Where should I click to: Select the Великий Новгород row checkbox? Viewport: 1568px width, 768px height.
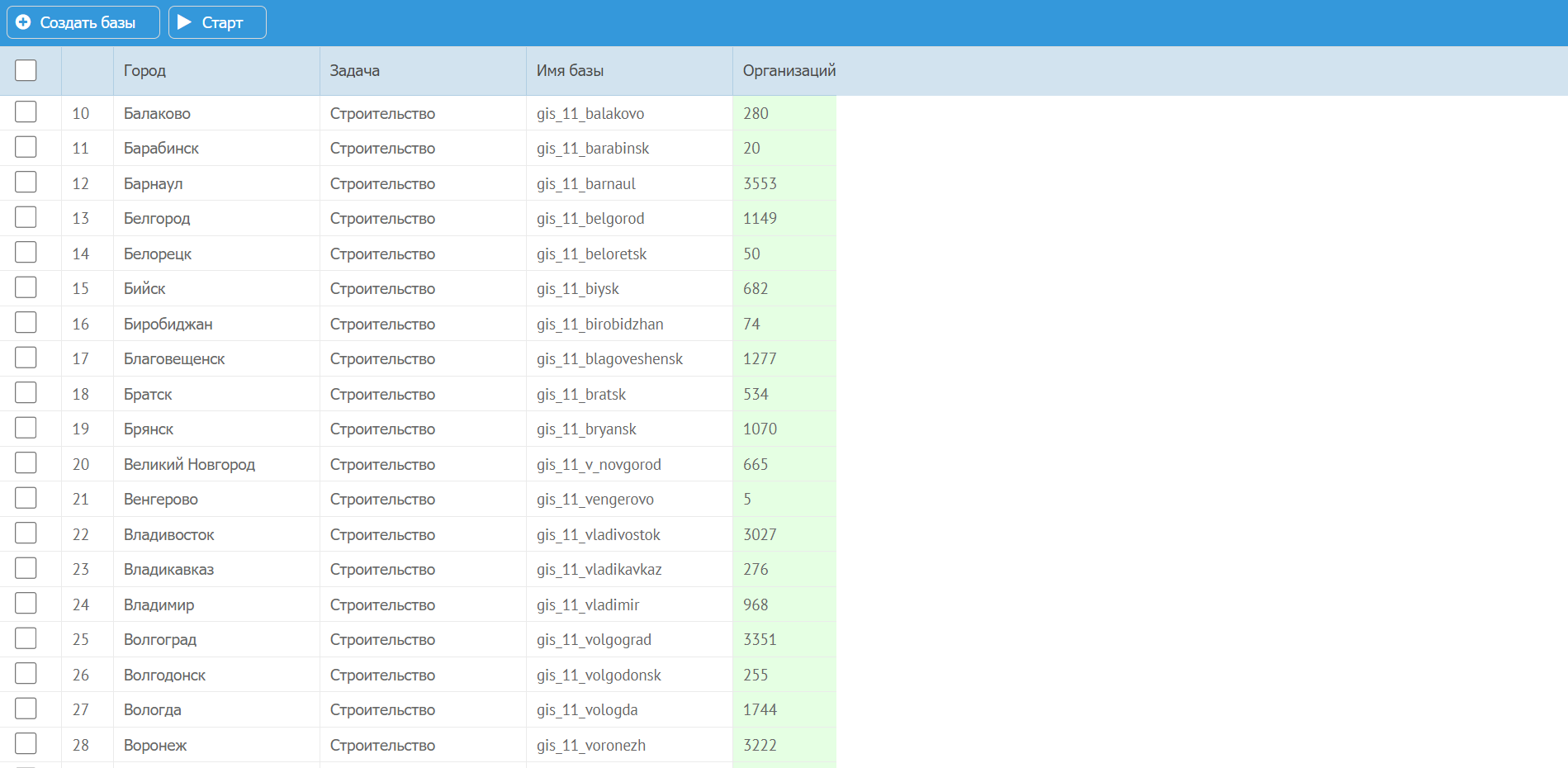(26, 463)
